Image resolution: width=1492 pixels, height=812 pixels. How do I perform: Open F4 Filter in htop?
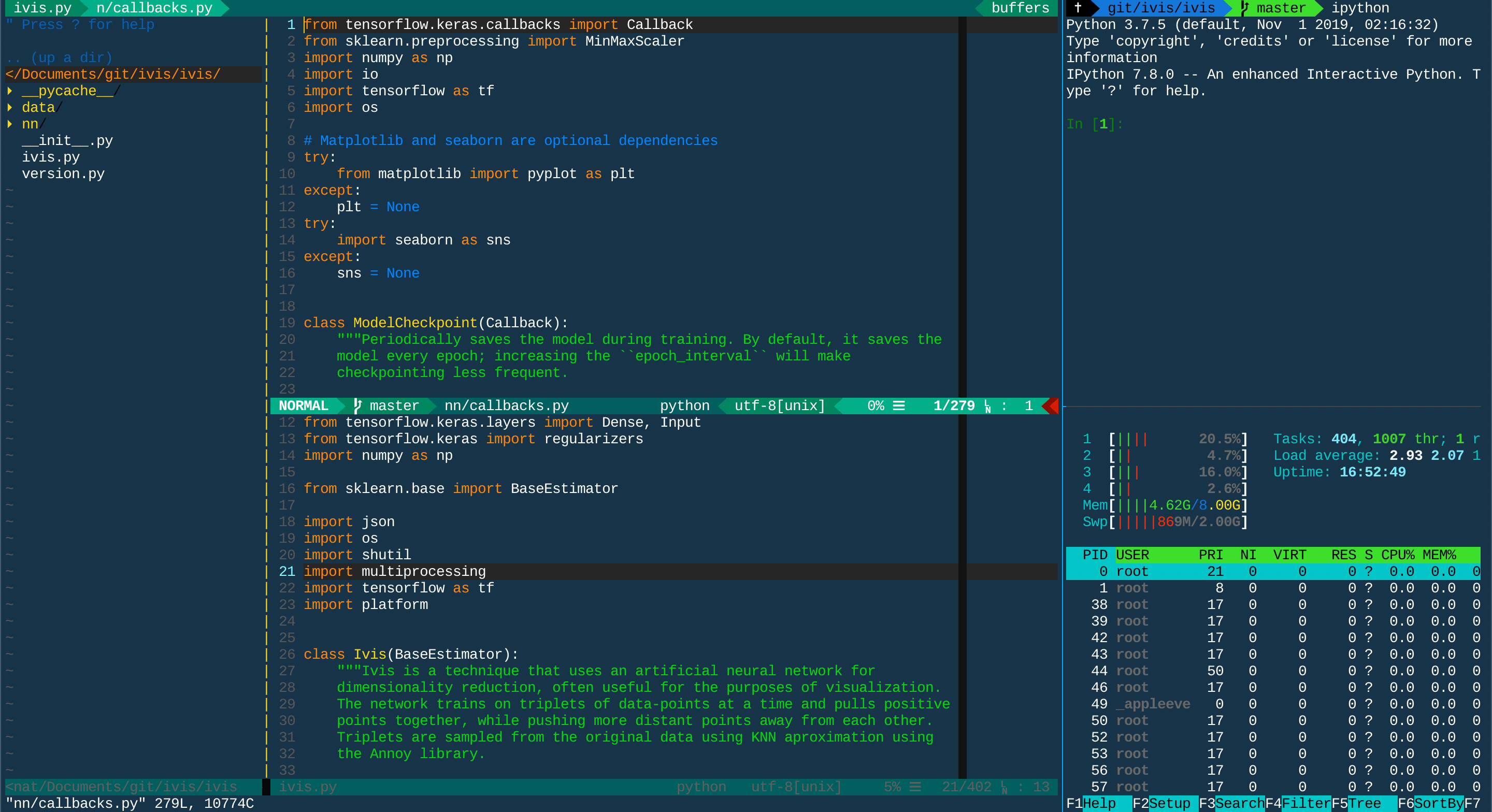pyautogui.click(x=1298, y=804)
